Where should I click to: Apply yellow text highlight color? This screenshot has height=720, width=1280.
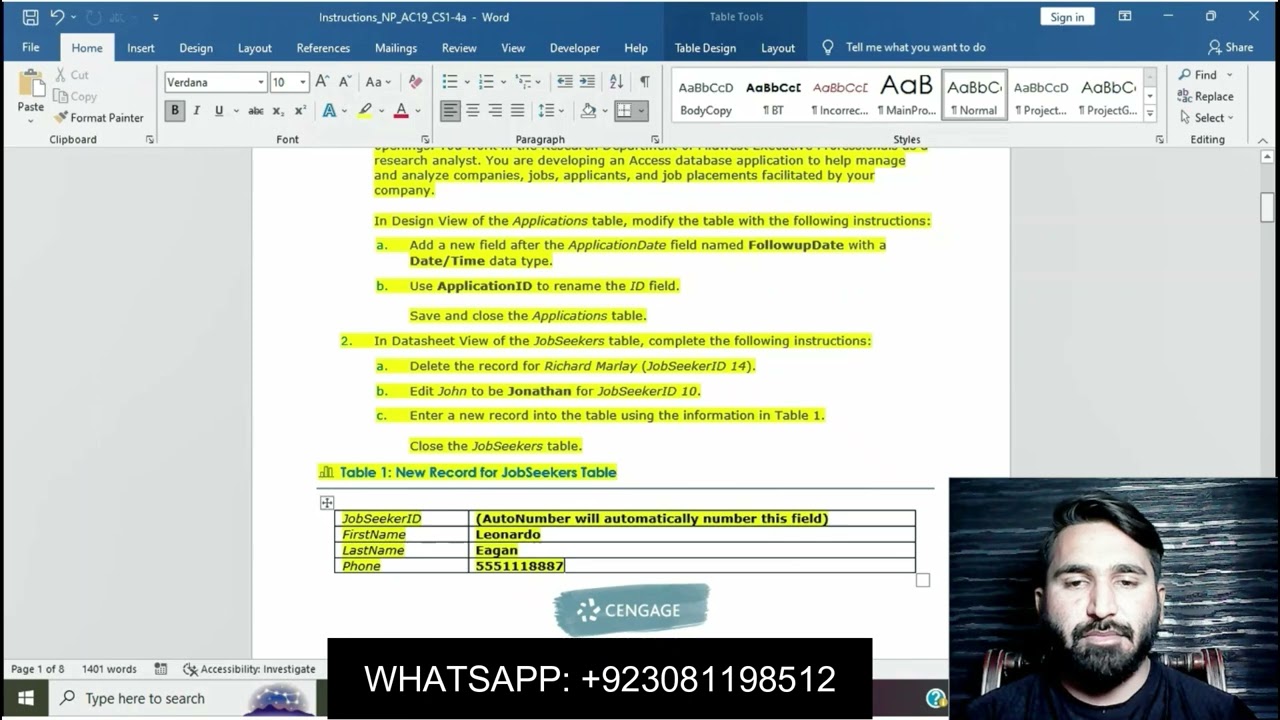click(365, 111)
